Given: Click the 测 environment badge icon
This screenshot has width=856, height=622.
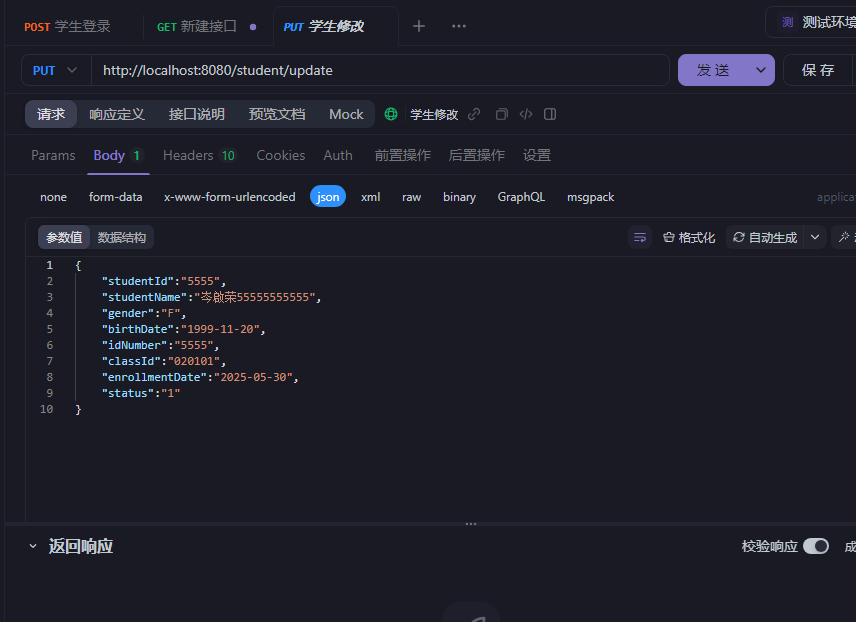Looking at the screenshot, I should 787,22.
